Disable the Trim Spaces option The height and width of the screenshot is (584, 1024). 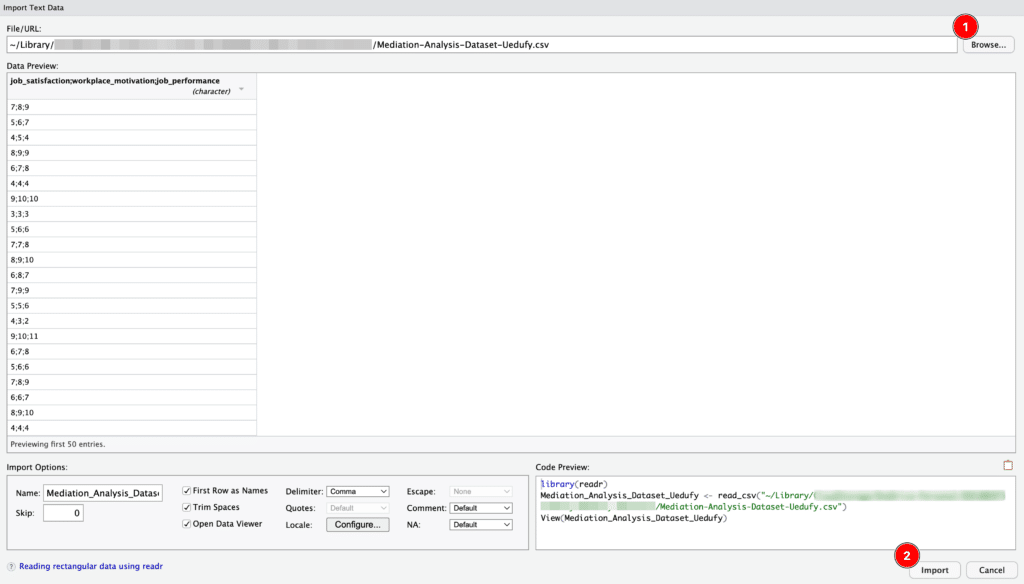pos(184,506)
